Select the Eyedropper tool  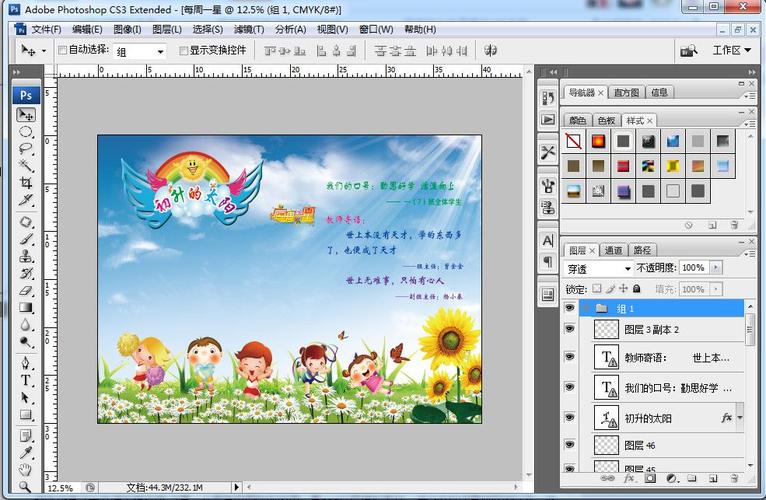[26, 453]
